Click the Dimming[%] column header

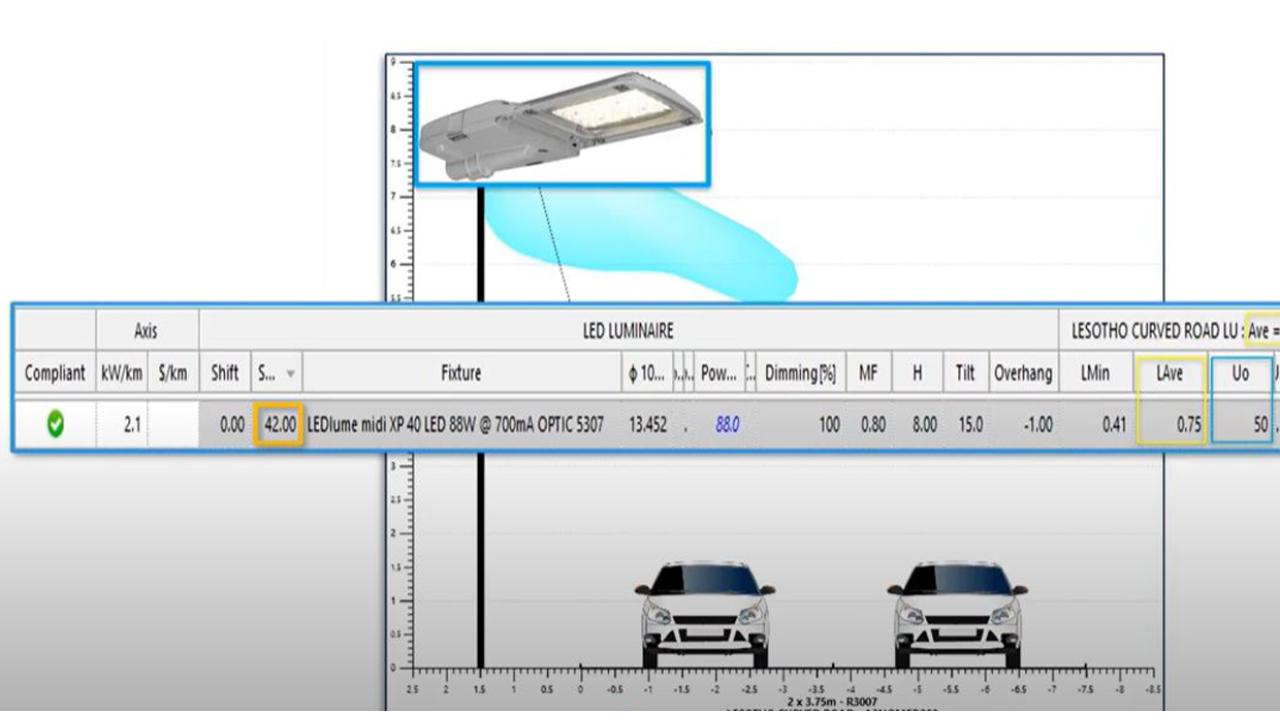[800, 373]
